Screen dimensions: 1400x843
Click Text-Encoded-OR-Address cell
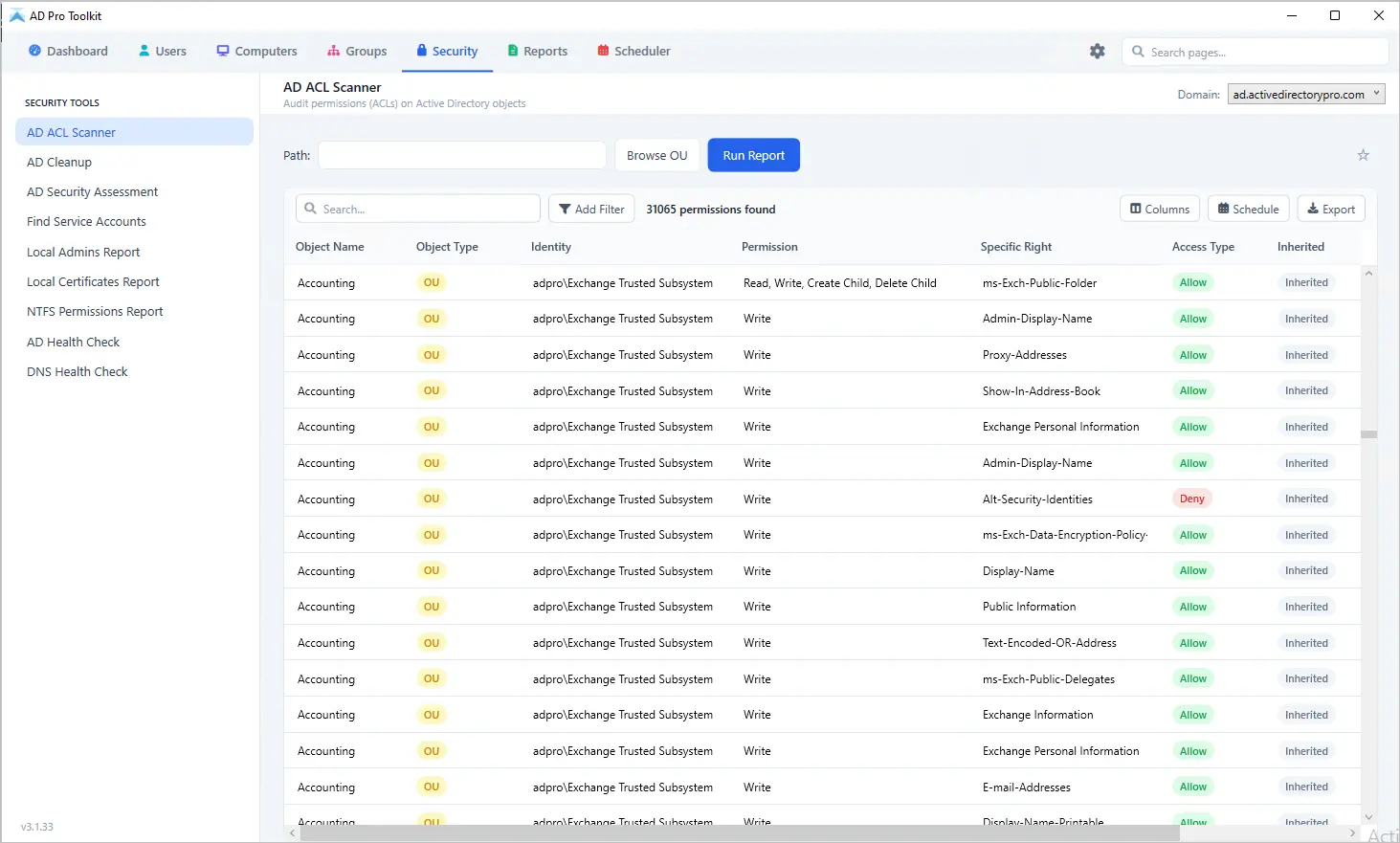click(x=1050, y=643)
